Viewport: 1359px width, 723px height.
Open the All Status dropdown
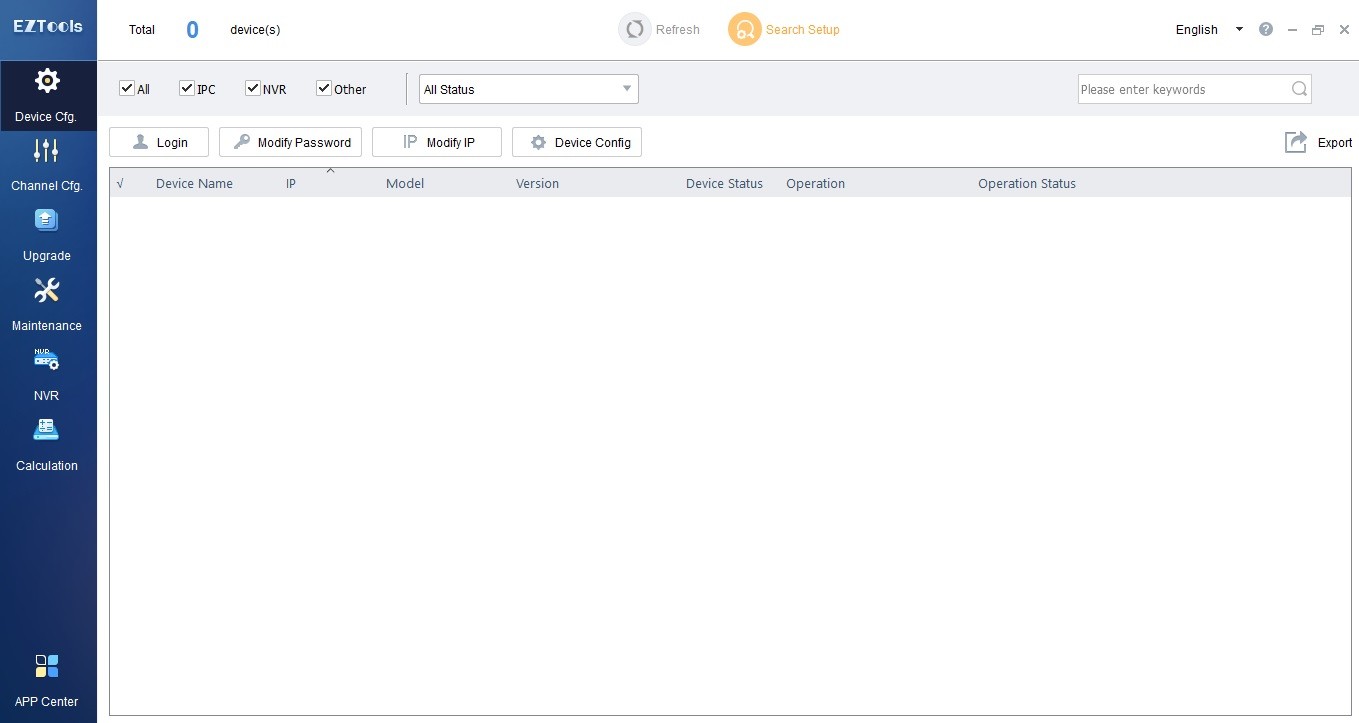(x=529, y=89)
